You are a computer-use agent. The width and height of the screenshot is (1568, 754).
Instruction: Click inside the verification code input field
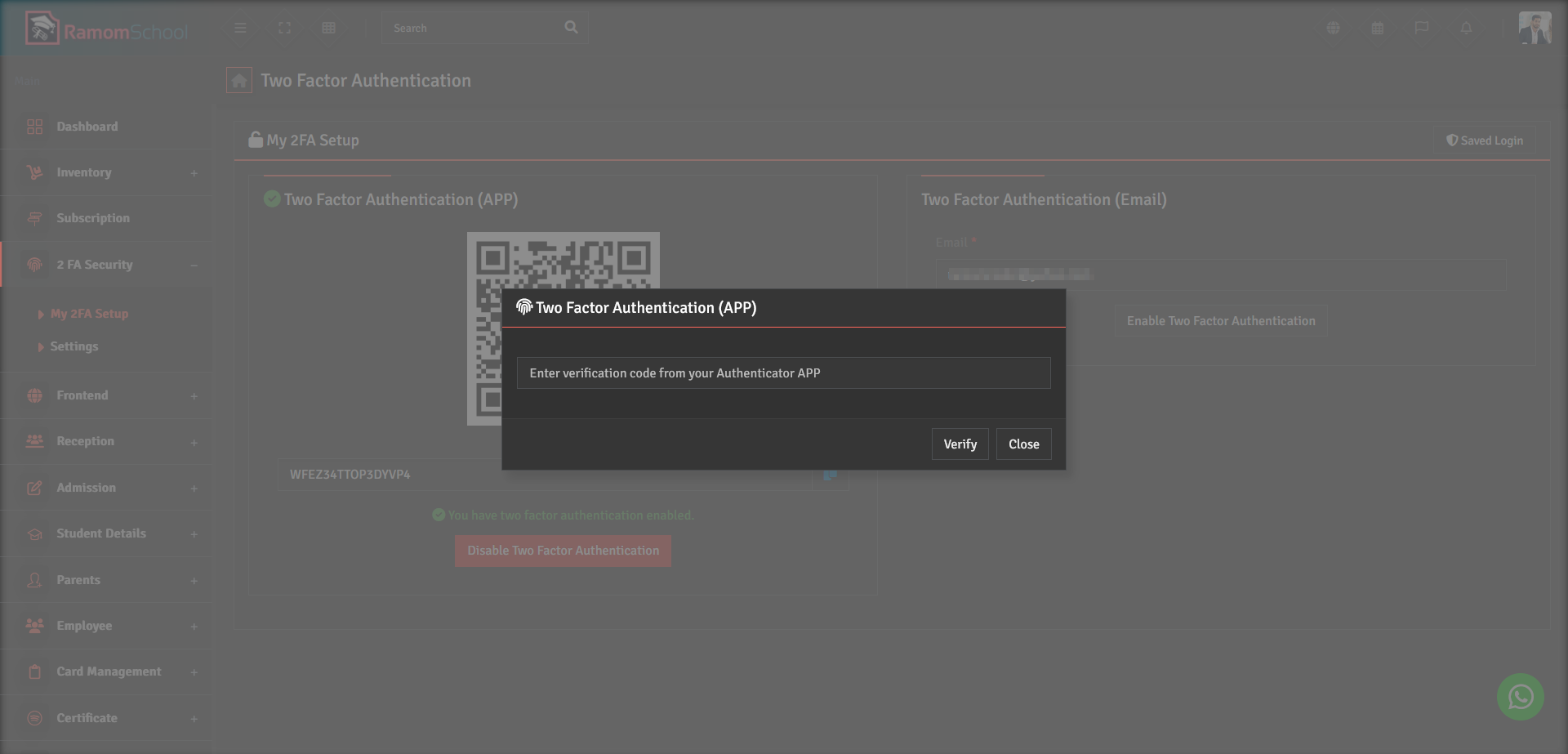click(782, 373)
